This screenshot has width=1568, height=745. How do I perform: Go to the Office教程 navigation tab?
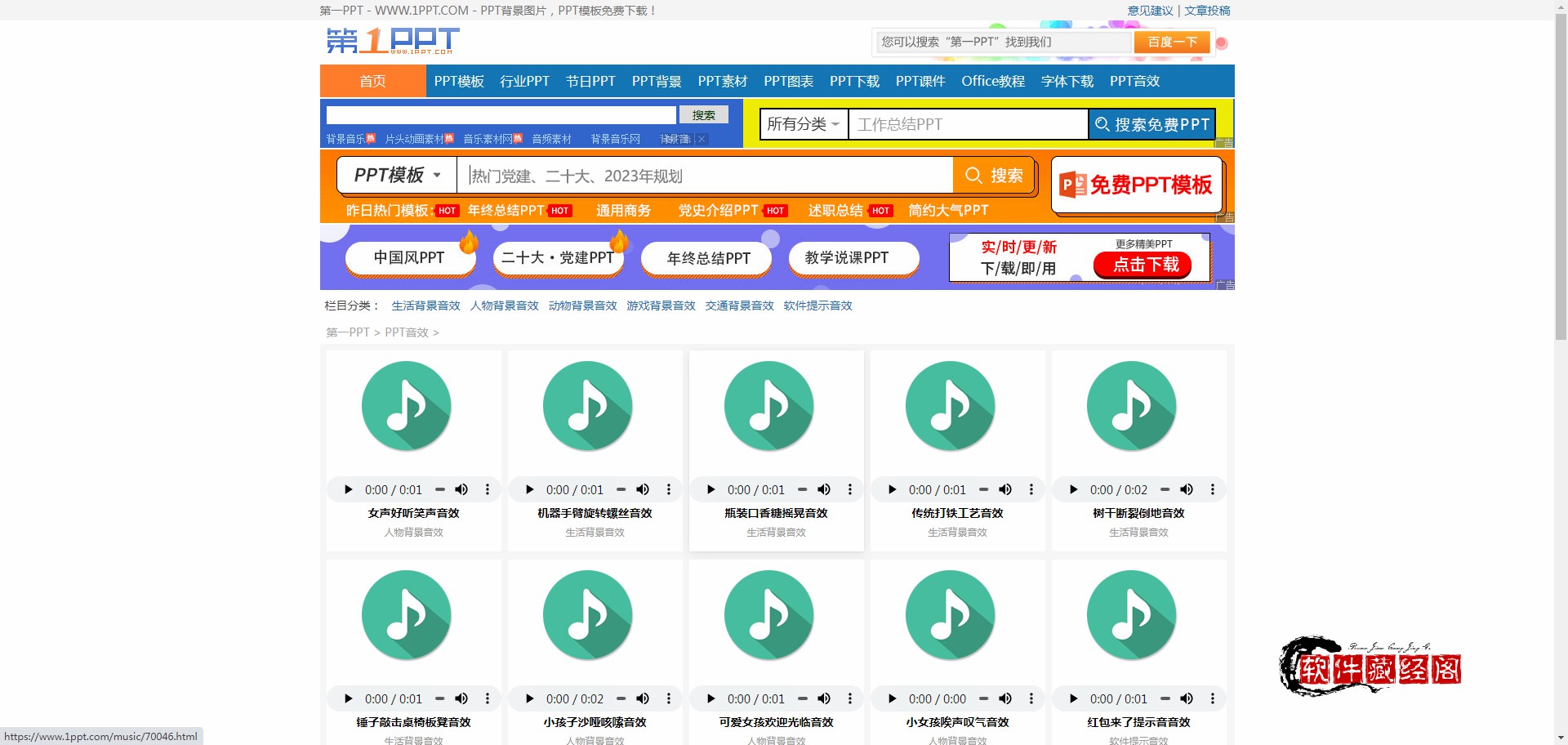point(992,81)
